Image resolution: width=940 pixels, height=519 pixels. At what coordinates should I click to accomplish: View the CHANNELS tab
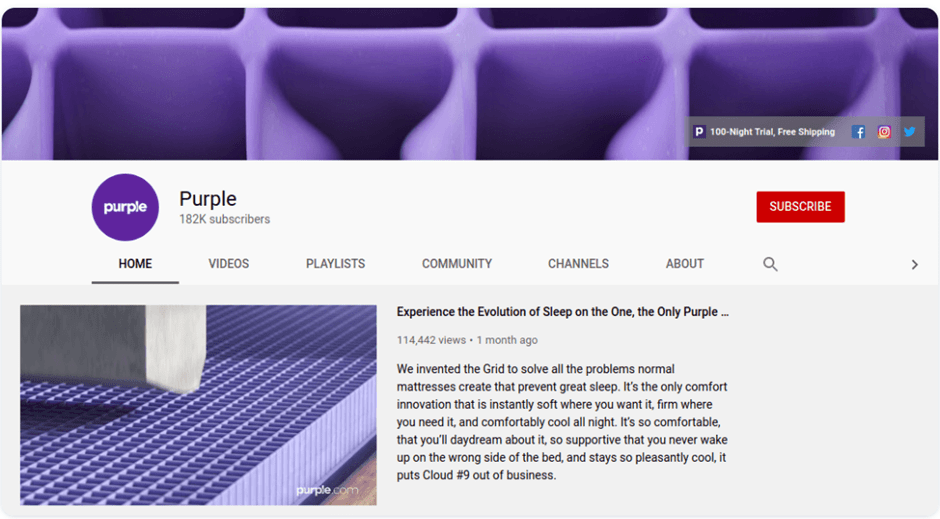pyautogui.click(x=578, y=264)
